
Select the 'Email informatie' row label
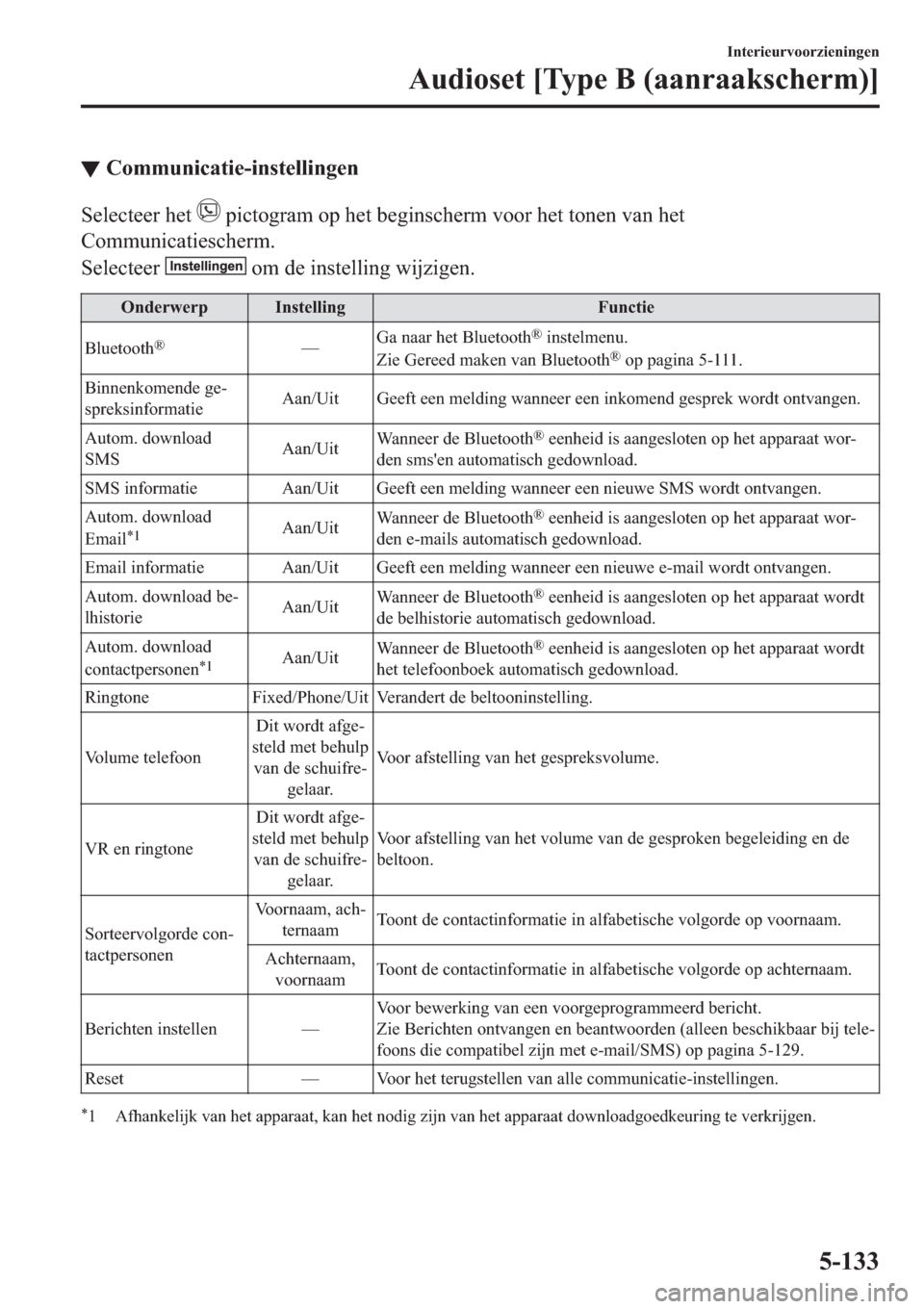144,567
